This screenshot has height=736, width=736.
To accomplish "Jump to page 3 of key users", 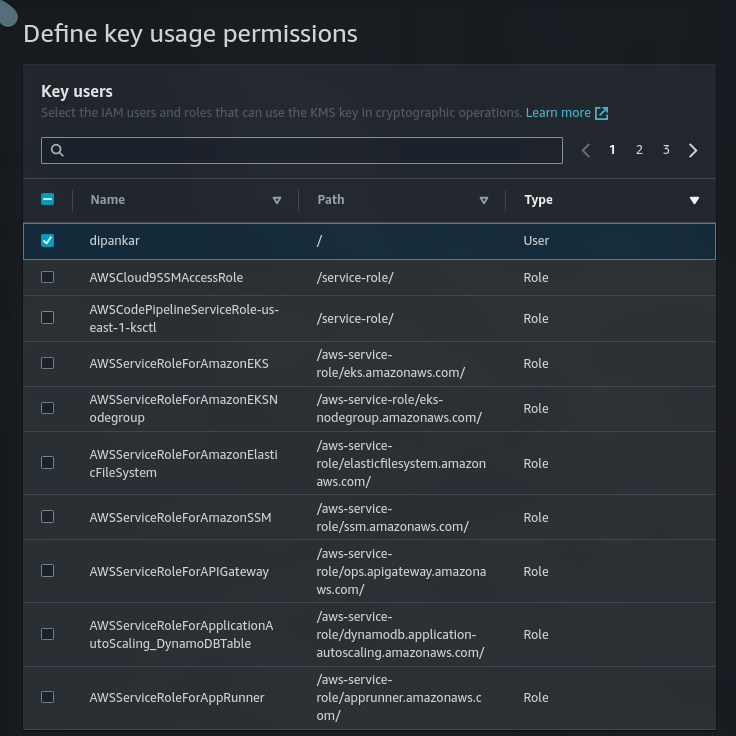I will point(666,150).
